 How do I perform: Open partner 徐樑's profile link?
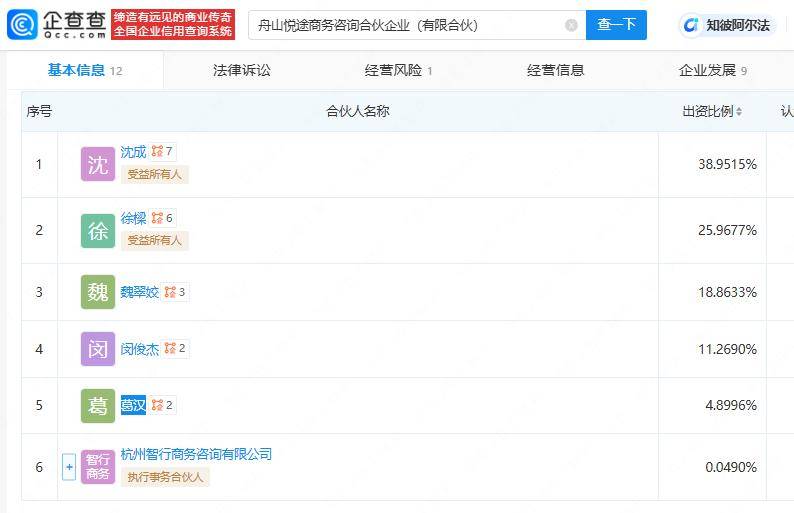(x=133, y=218)
